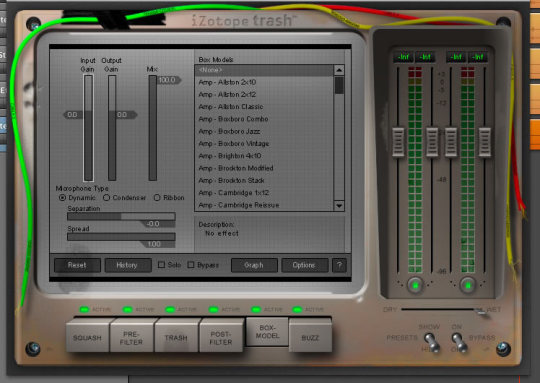Click the Spread slider bar
Image resolution: width=540 pixels, height=383 pixels.
pyautogui.click(x=121, y=237)
